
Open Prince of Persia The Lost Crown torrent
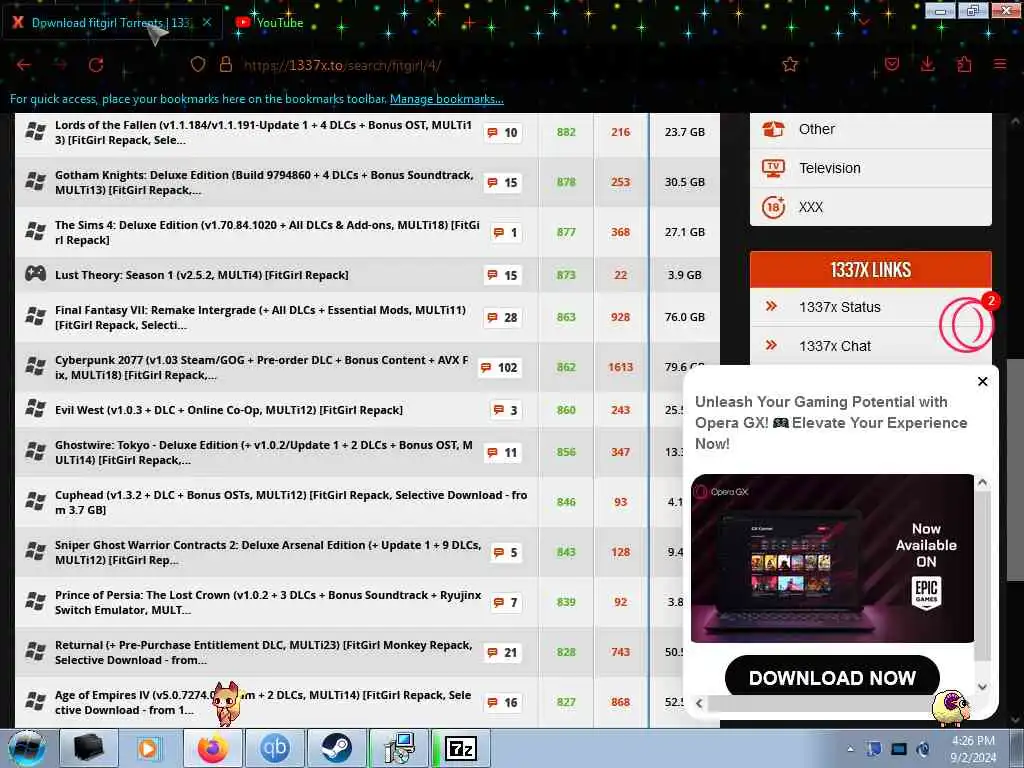tap(268, 602)
